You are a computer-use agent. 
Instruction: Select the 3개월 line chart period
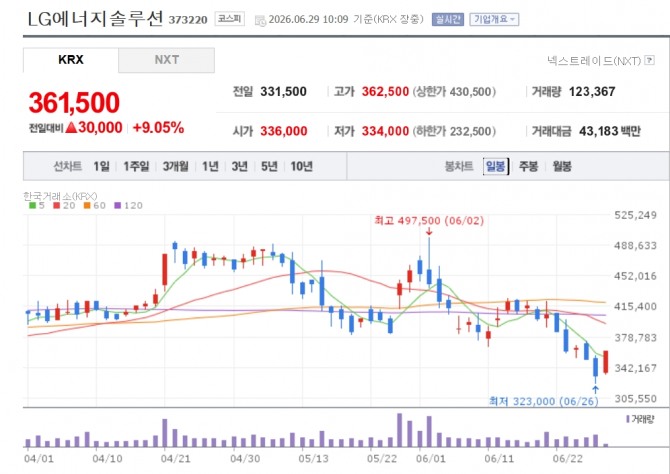coord(176,166)
